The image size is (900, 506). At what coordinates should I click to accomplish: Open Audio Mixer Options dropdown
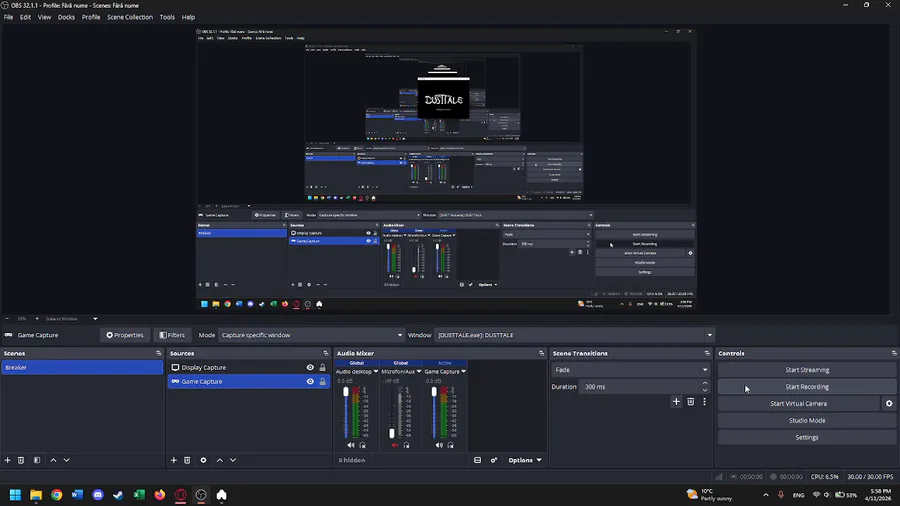[x=525, y=460]
